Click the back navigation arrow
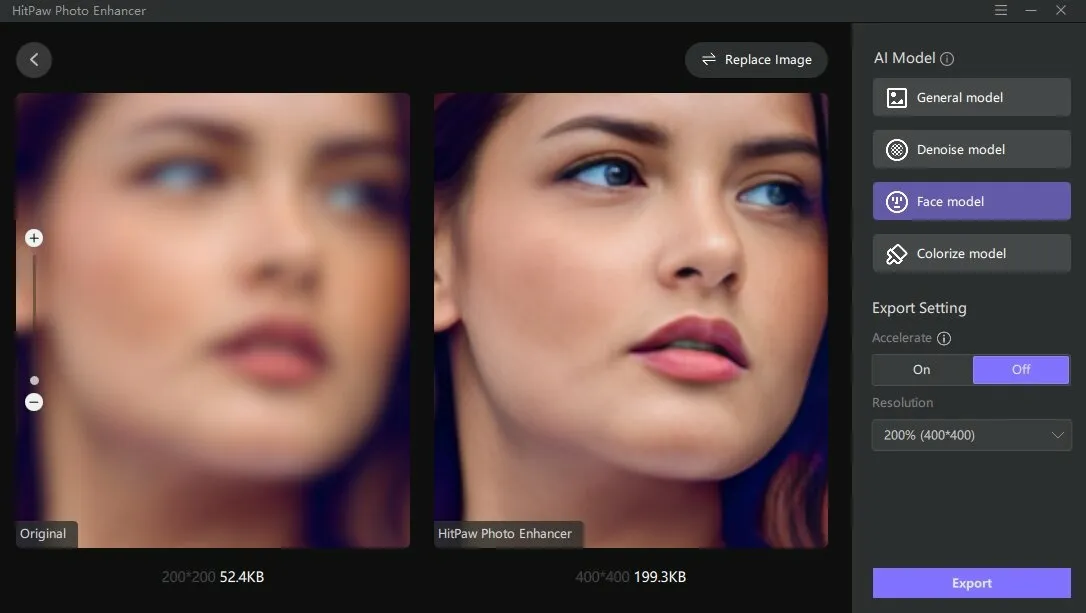 (x=34, y=59)
